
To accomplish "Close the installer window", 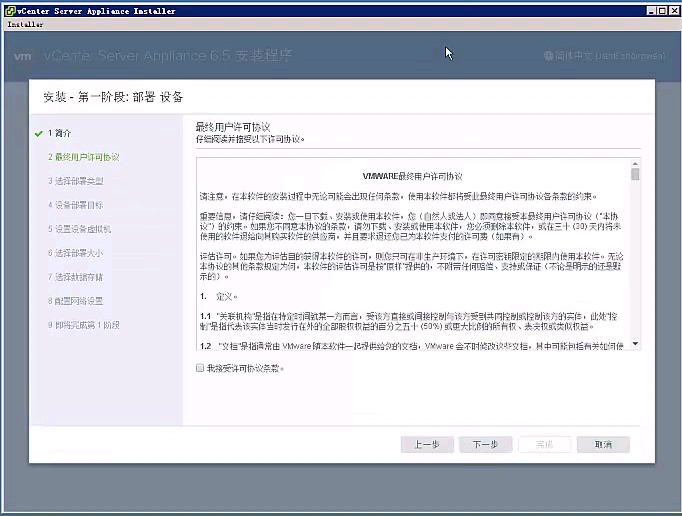I will pos(674,11).
